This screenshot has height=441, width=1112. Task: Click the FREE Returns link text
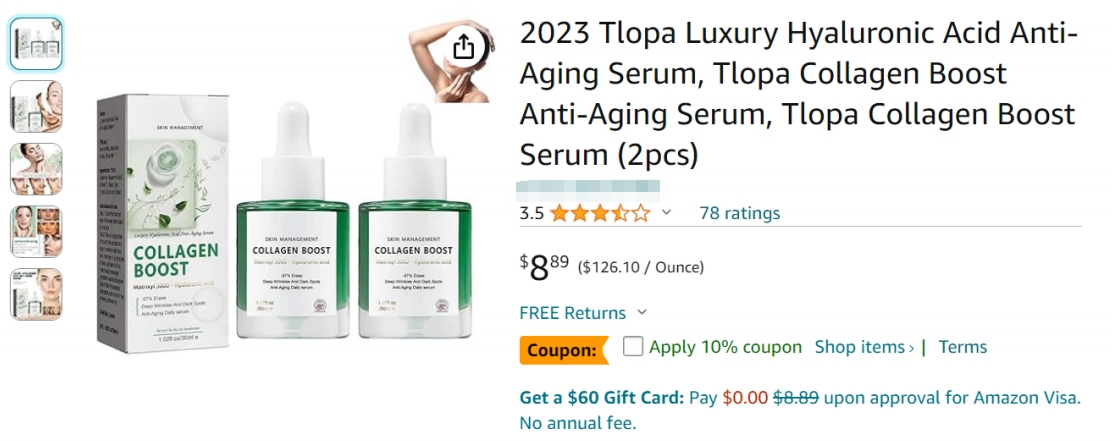[x=572, y=313]
